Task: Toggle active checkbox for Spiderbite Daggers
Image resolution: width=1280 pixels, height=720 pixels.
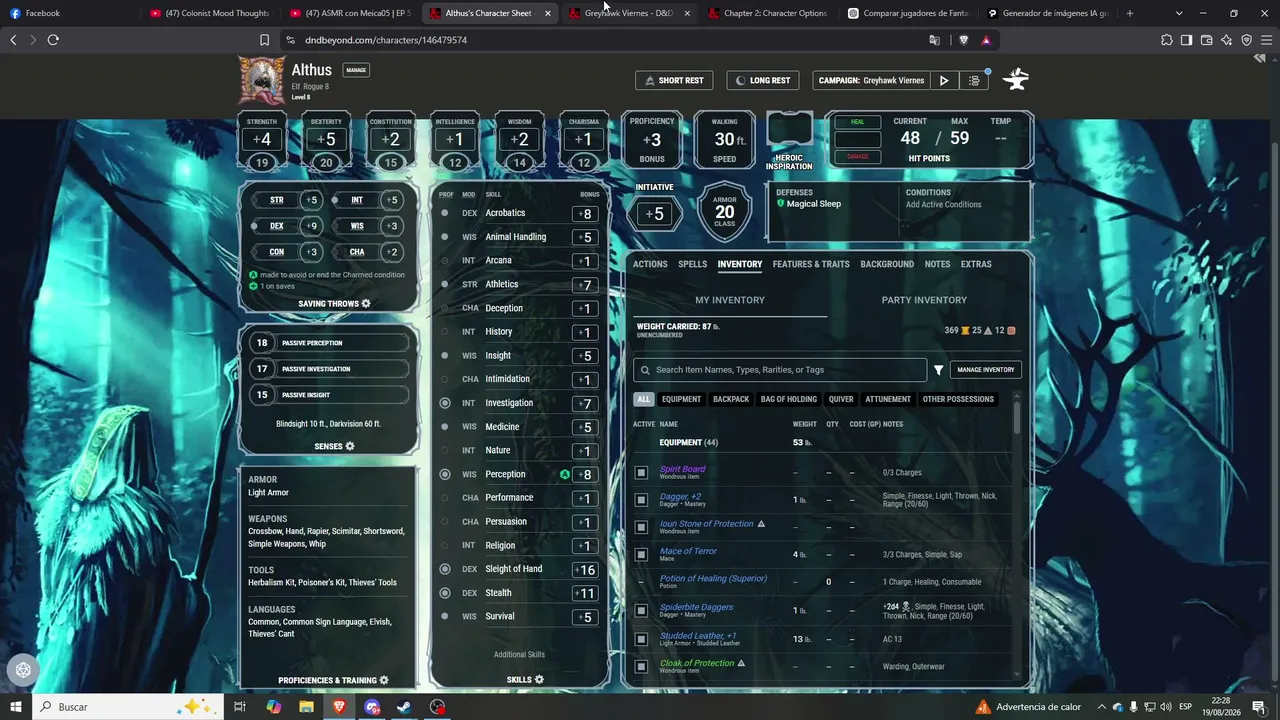Action: (x=641, y=610)
